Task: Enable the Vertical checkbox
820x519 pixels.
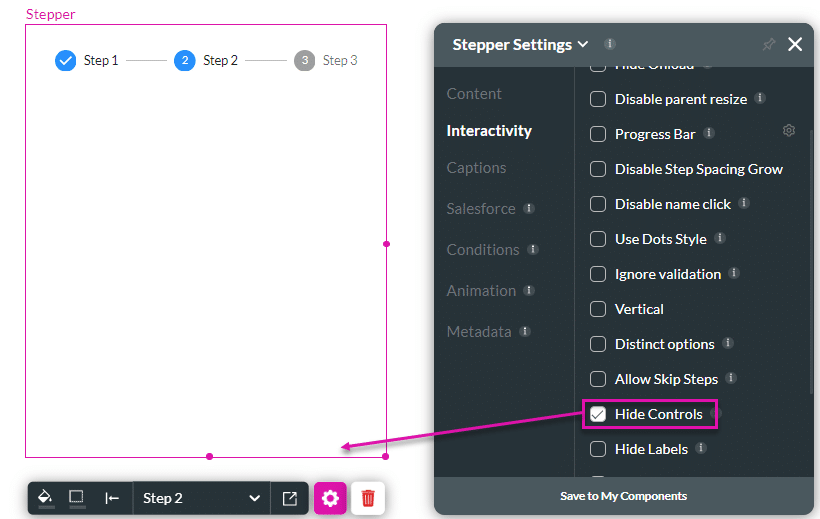Action: (x=598, y=309)
